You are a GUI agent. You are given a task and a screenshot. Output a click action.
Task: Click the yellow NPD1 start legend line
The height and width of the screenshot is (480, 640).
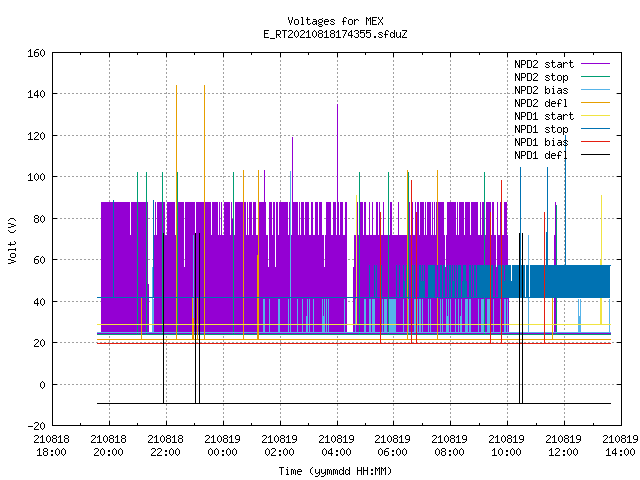tap(596, 116)
